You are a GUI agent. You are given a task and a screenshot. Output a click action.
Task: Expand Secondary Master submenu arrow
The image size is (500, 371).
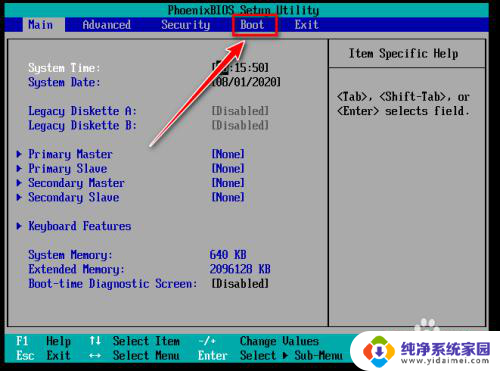[x=19, y=183]
